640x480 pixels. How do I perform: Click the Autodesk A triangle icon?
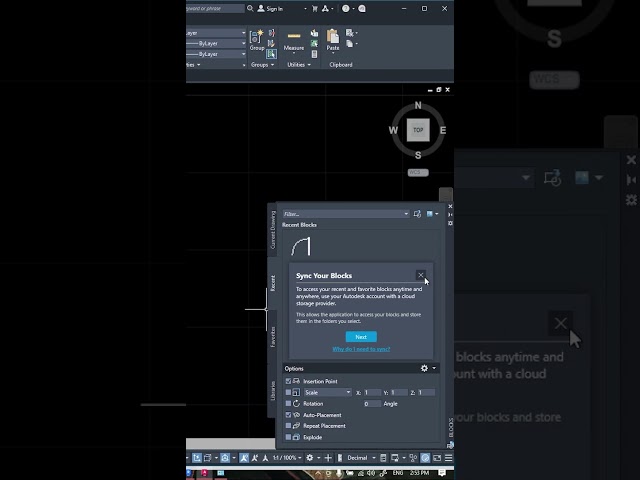(x=325, y=9)
